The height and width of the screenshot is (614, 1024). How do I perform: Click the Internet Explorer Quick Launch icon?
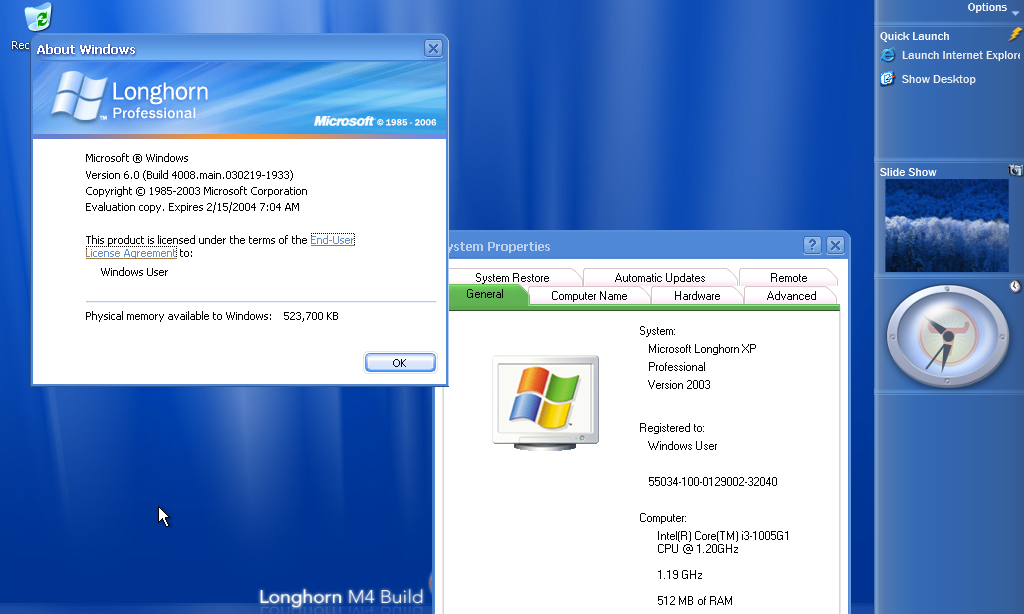887,56
